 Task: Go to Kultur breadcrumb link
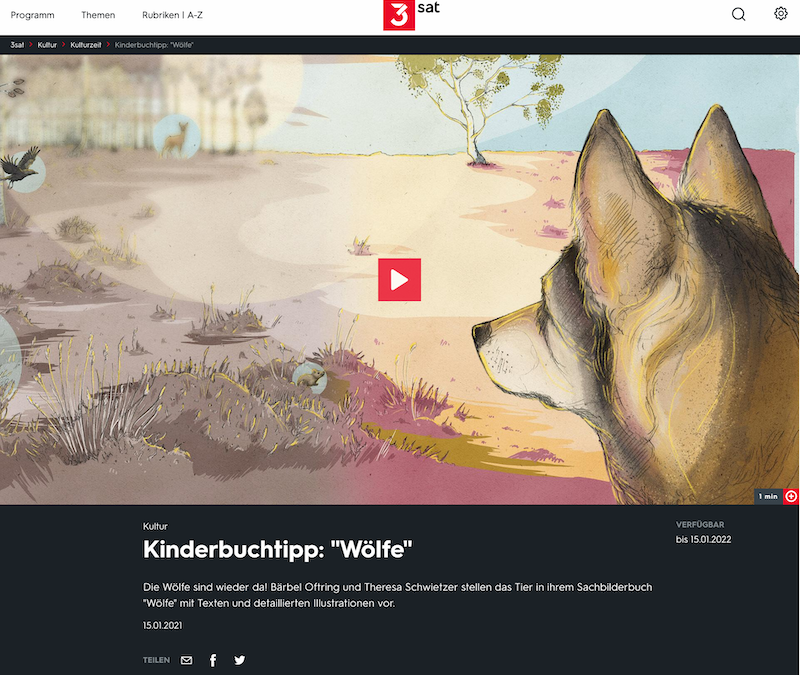47,45
